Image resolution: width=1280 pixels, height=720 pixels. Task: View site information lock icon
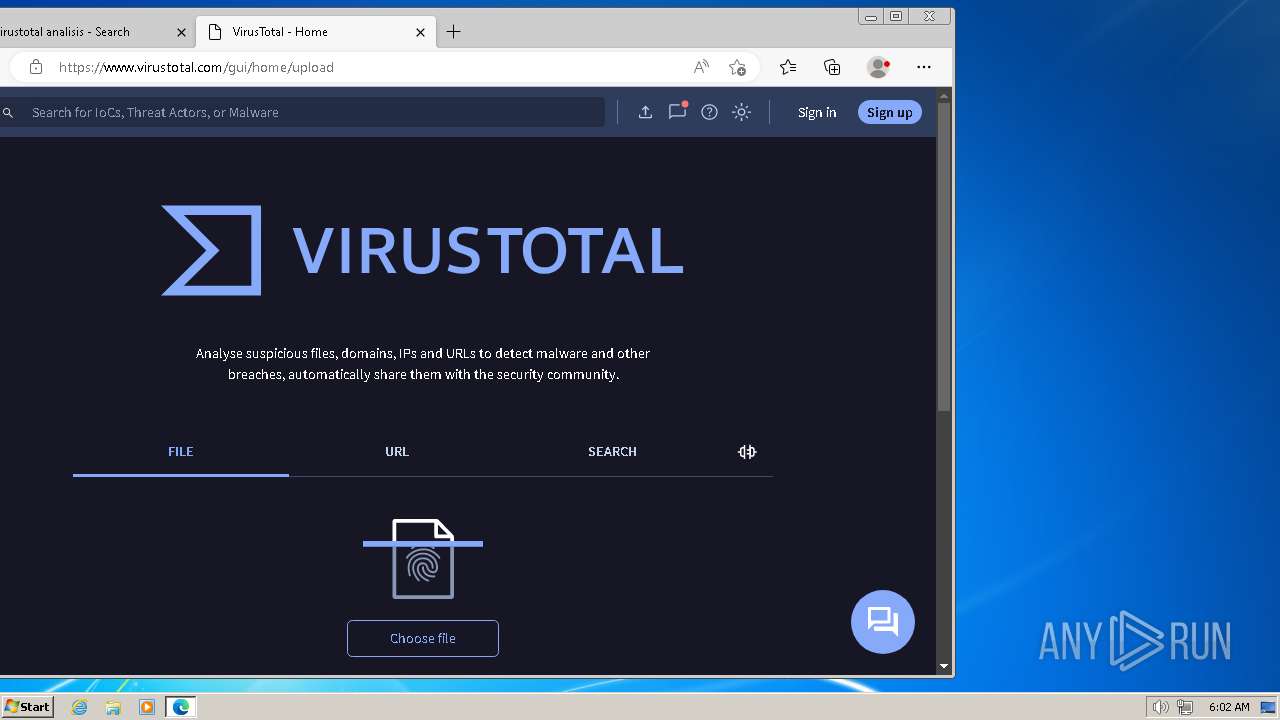pos(36,67)
